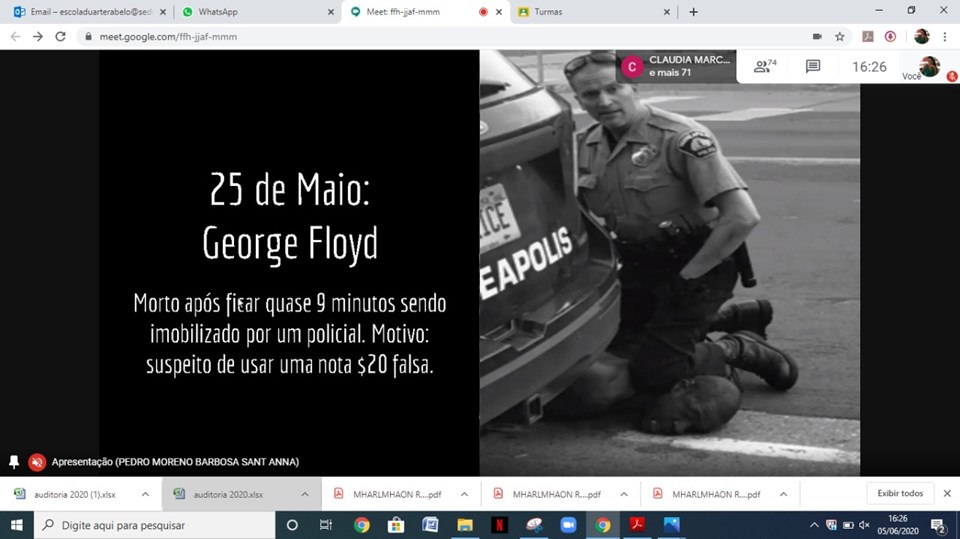Click the Windows search box
This screenshot has width=960, height=539.
coord(152,525)
